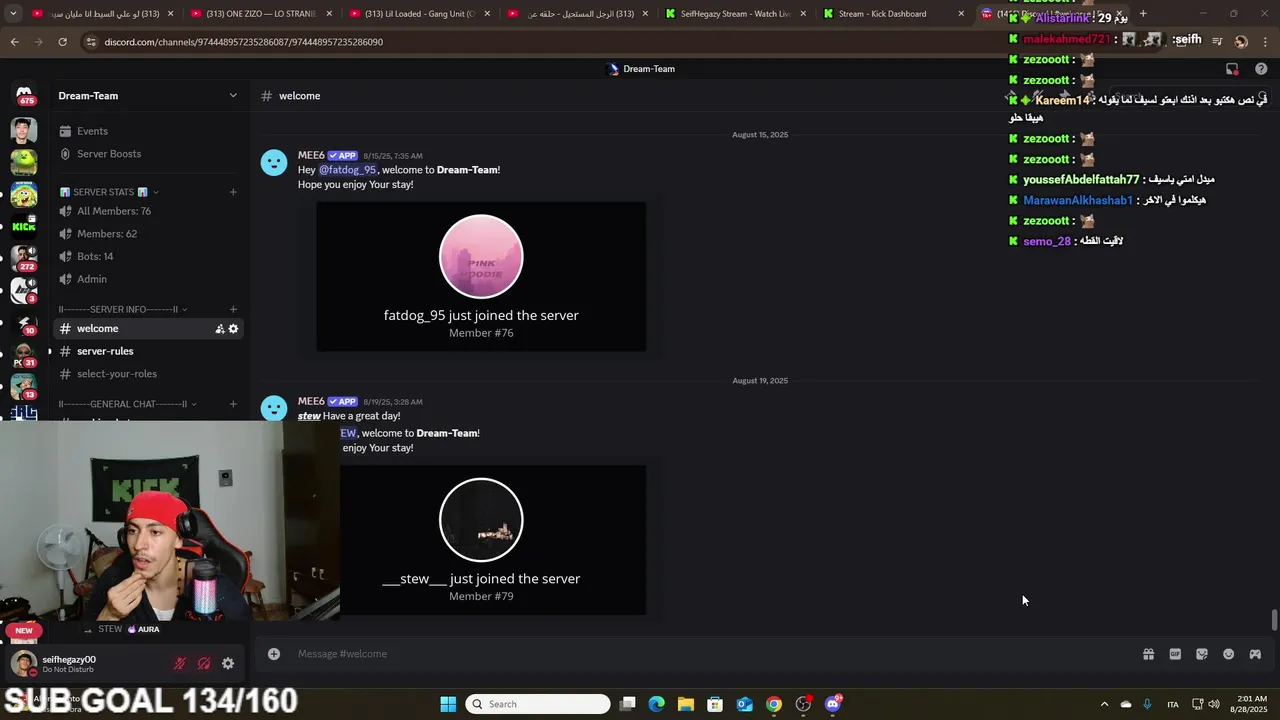Open Discord direct messages home icon
This screenshot has height=720, width=1280.
24,94
